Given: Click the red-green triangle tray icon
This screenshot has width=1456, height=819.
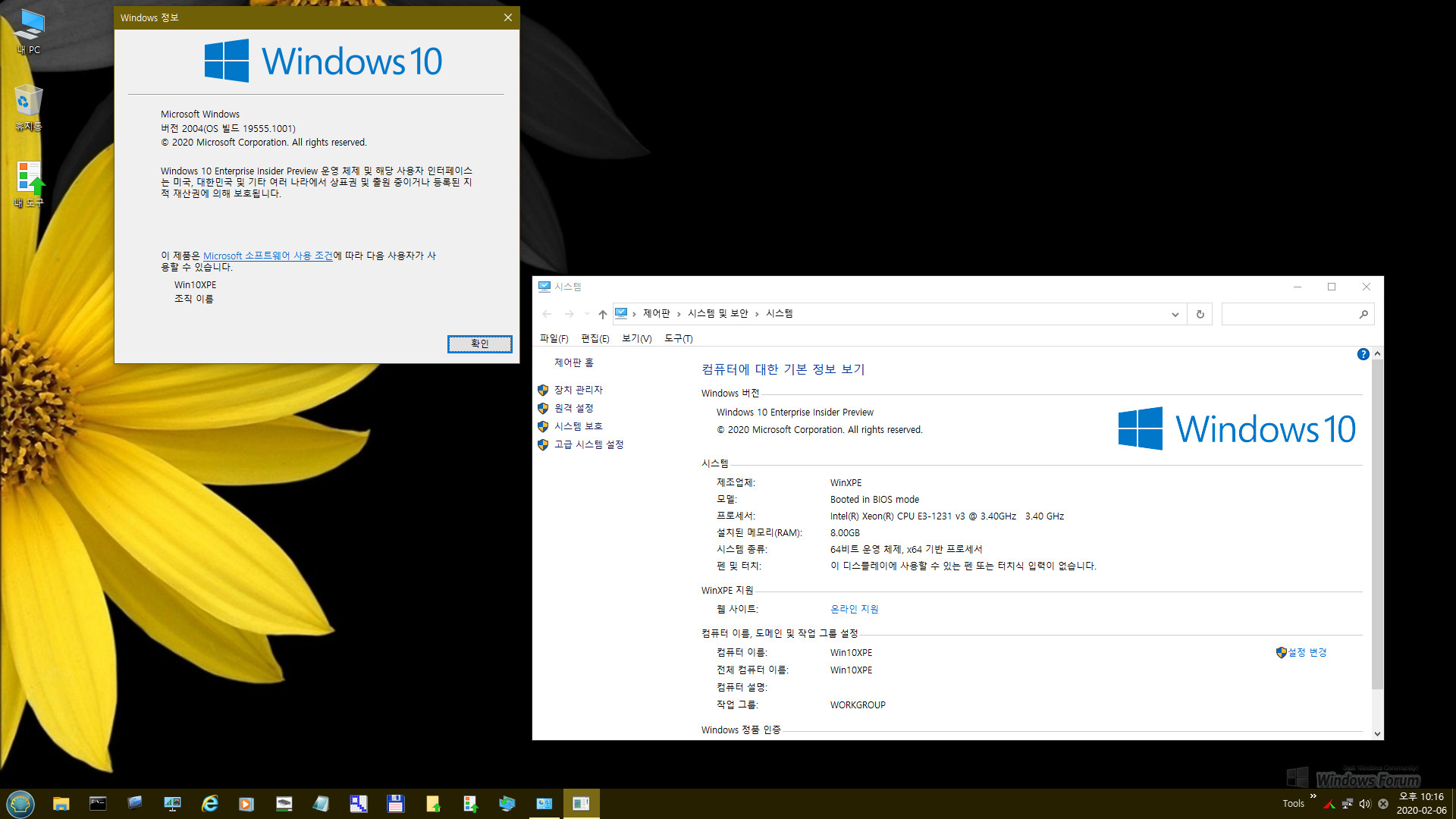Looking at the screenshot, I should click(1329, 804).
